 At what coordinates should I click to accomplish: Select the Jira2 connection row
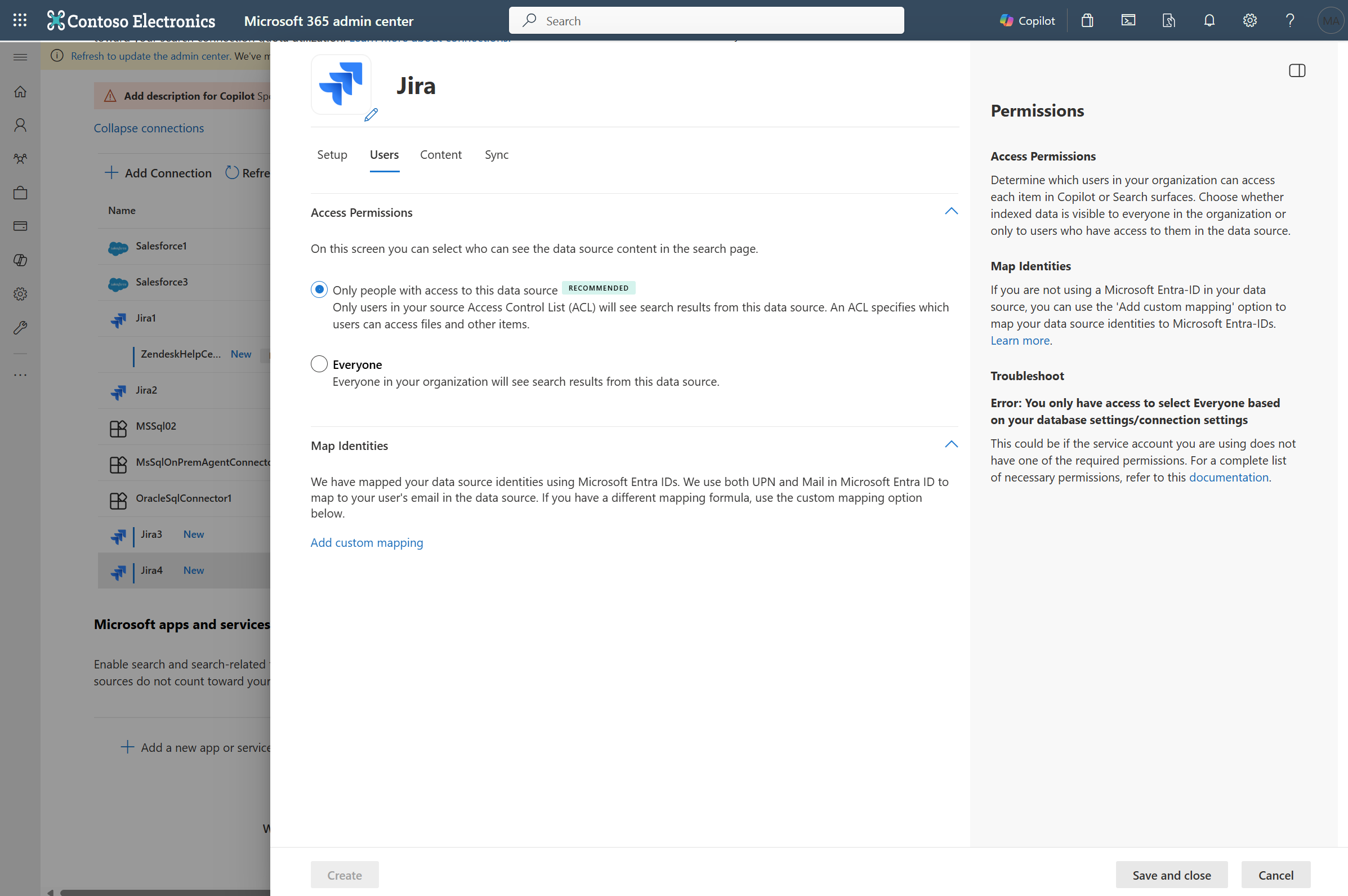tap(184, 390)
